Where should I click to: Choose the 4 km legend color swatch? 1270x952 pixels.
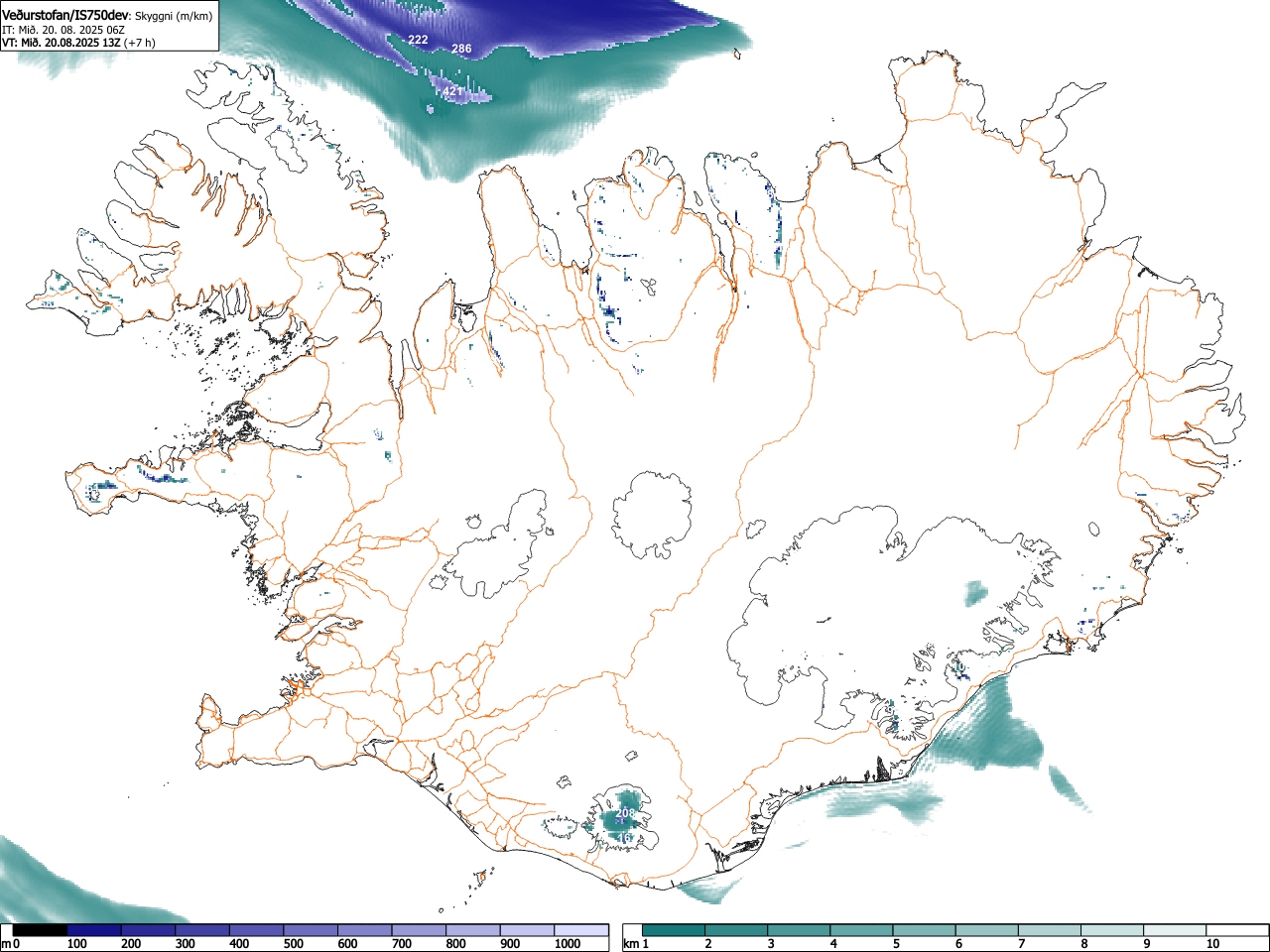pos(861,930)
